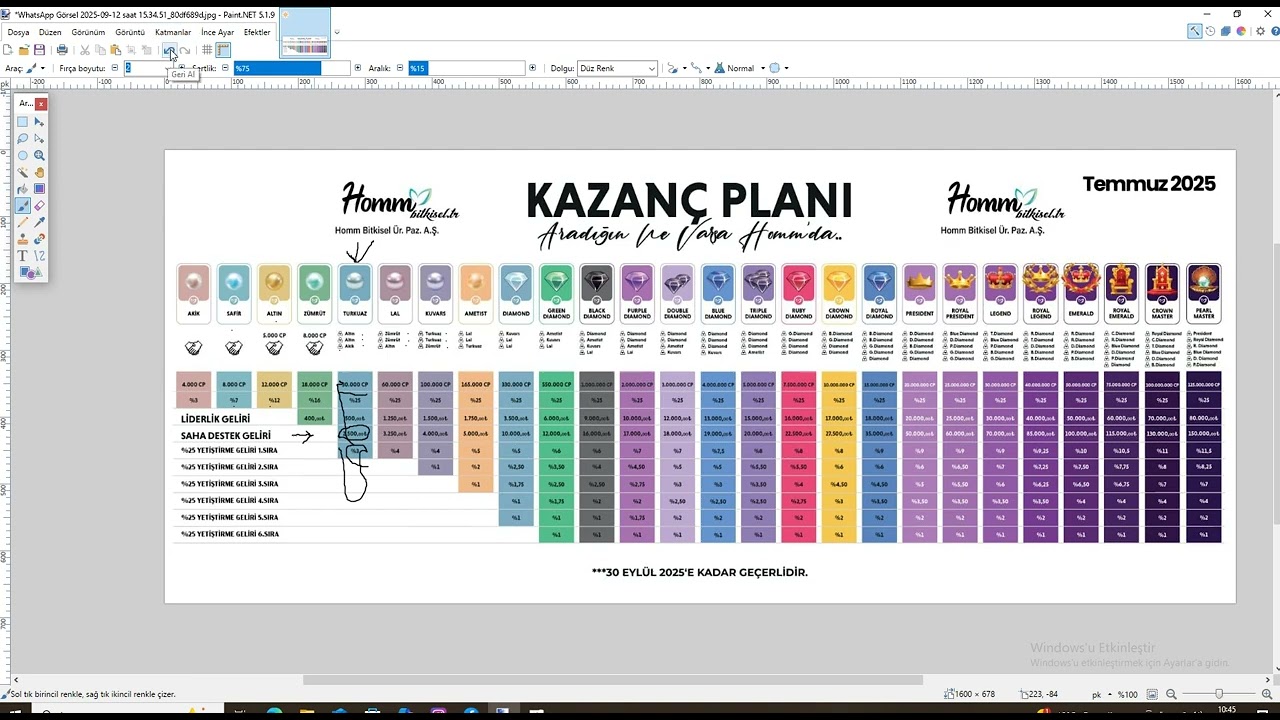Select the Rectangle Select tool

coord(22,122)
